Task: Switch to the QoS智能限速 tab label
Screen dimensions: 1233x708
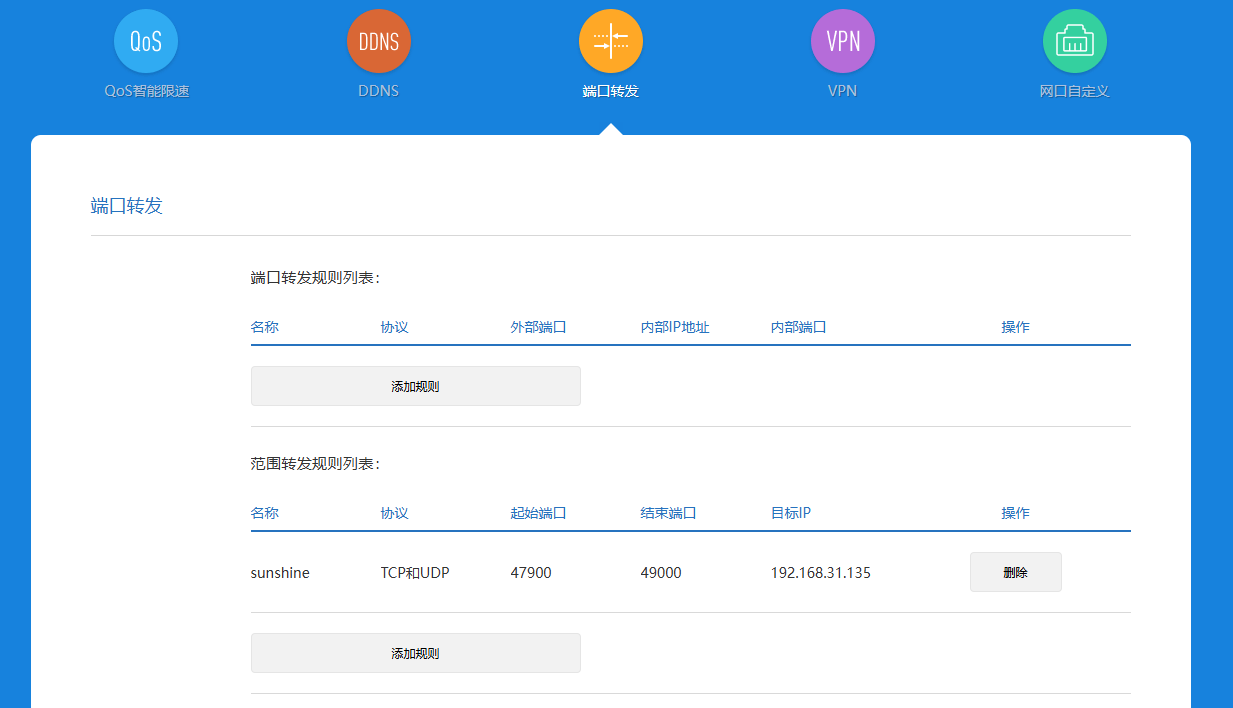Action: click(146, 91)
